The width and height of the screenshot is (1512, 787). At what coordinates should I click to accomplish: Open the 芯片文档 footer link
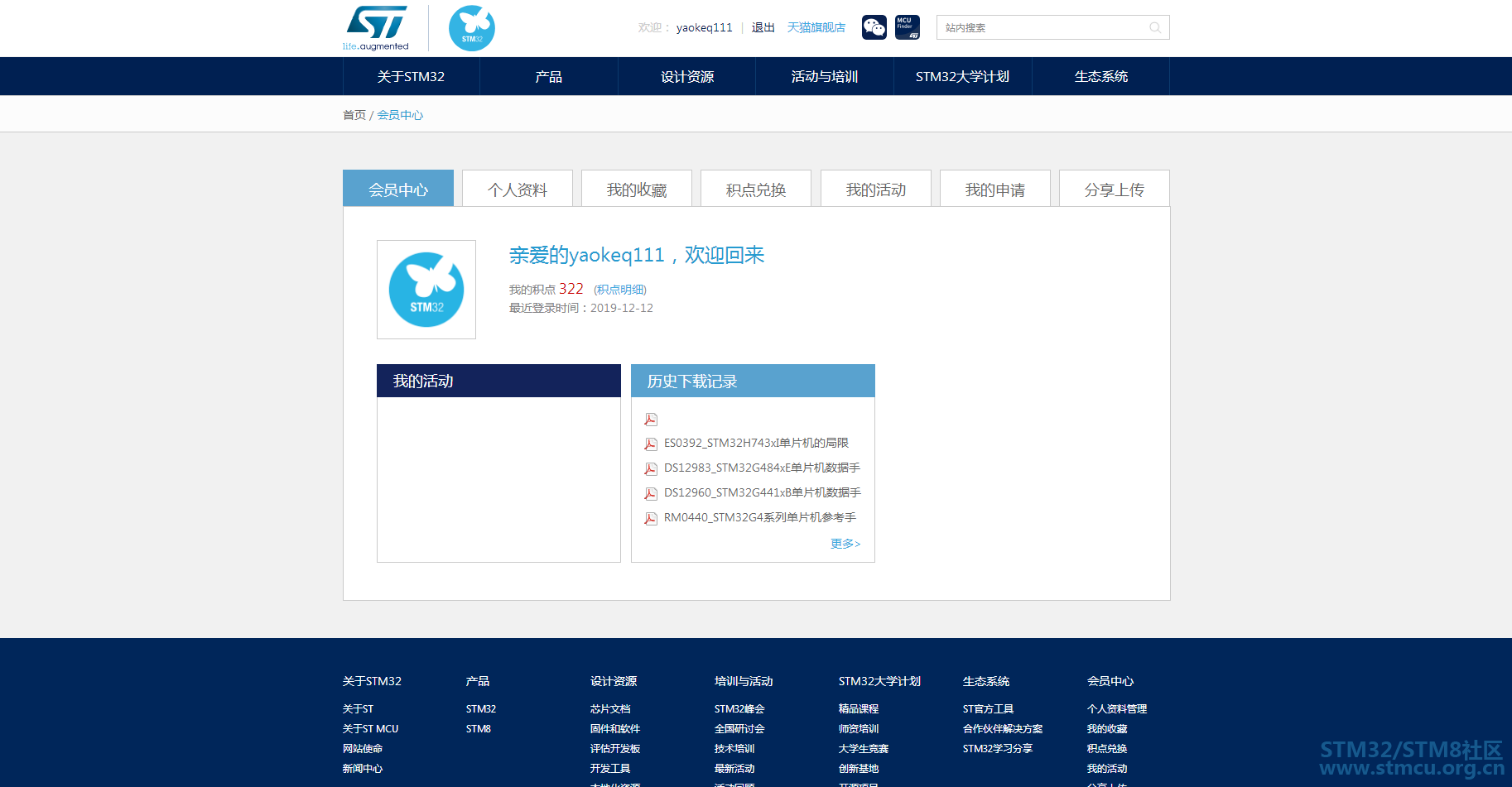610,709
